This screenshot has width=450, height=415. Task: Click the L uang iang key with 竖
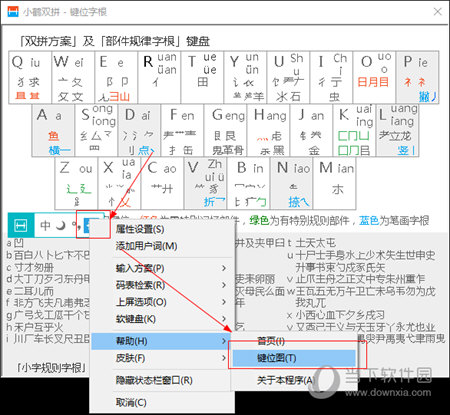point(397,130)
